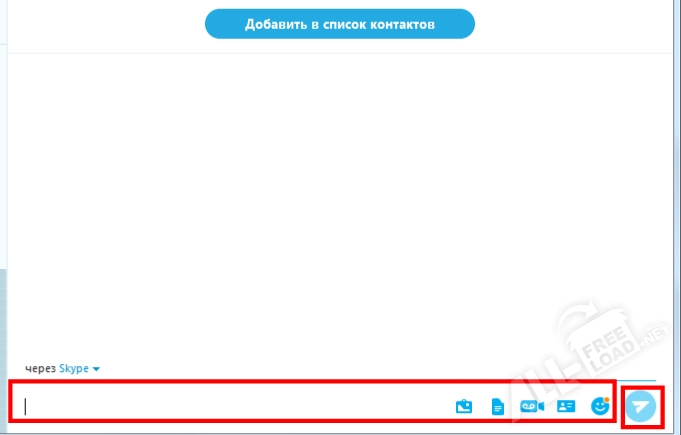Click the left panel scrollbar strip
This screenshot has height=435, width=681.
(x=3, y=300)
